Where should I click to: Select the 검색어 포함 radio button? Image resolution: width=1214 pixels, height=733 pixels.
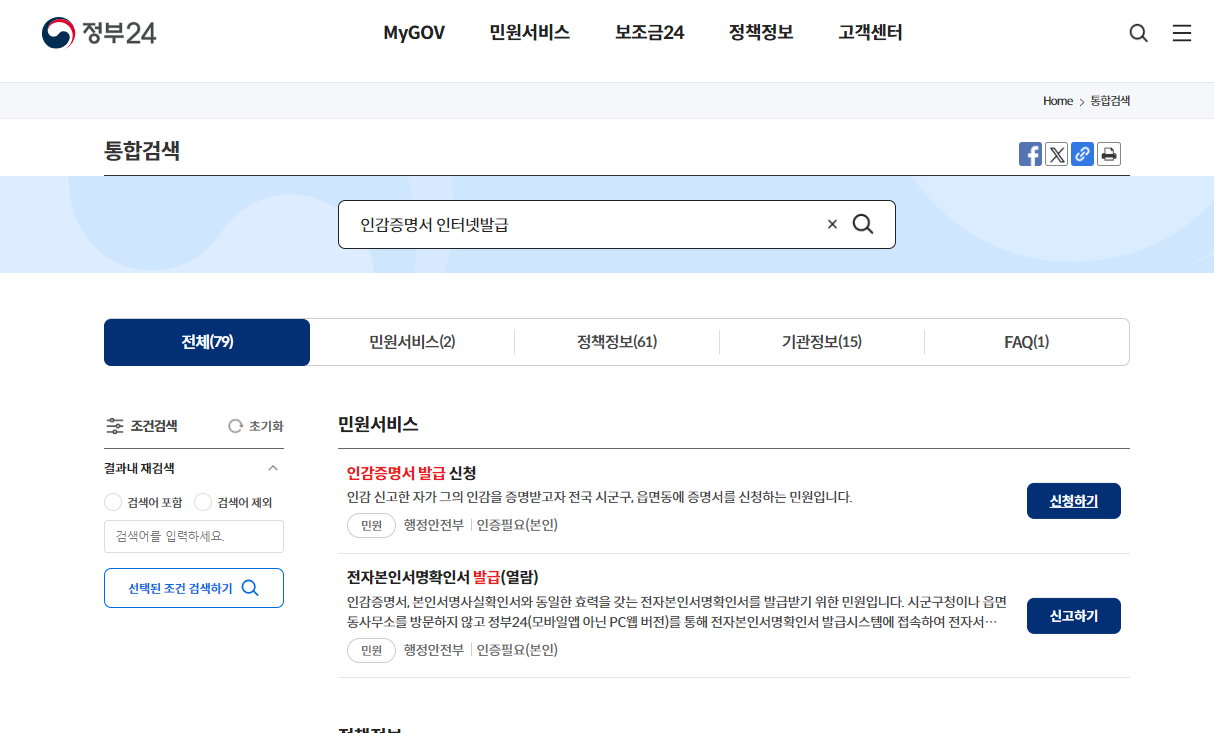113,502
